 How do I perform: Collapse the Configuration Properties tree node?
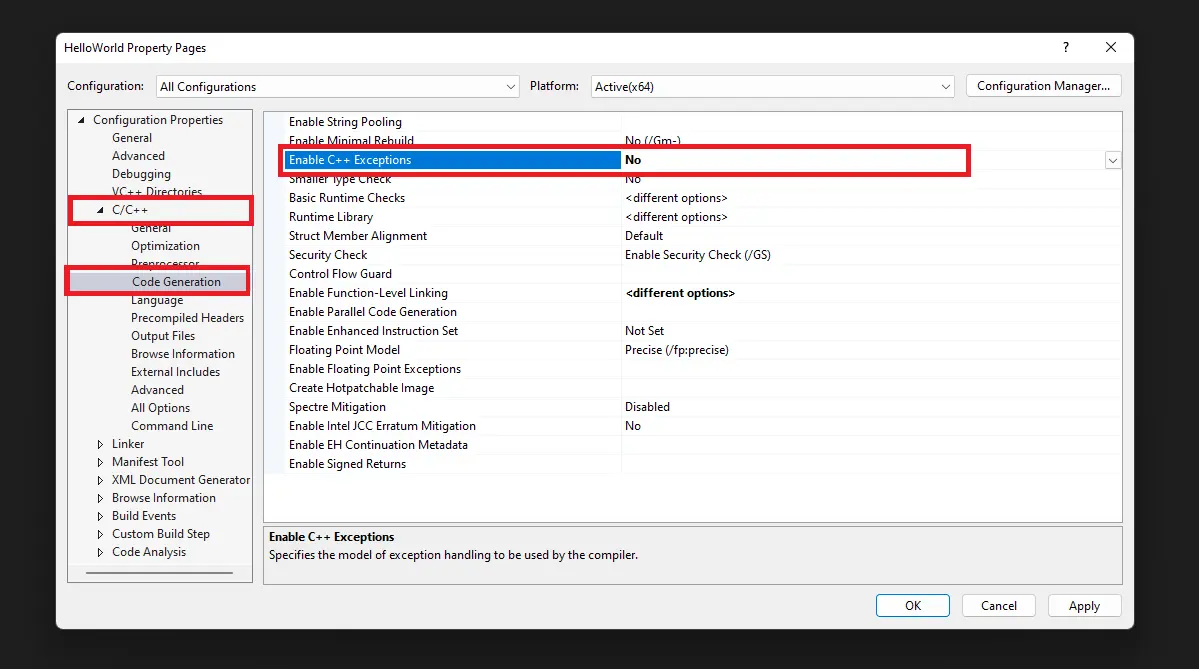click(x=81, y=120)
